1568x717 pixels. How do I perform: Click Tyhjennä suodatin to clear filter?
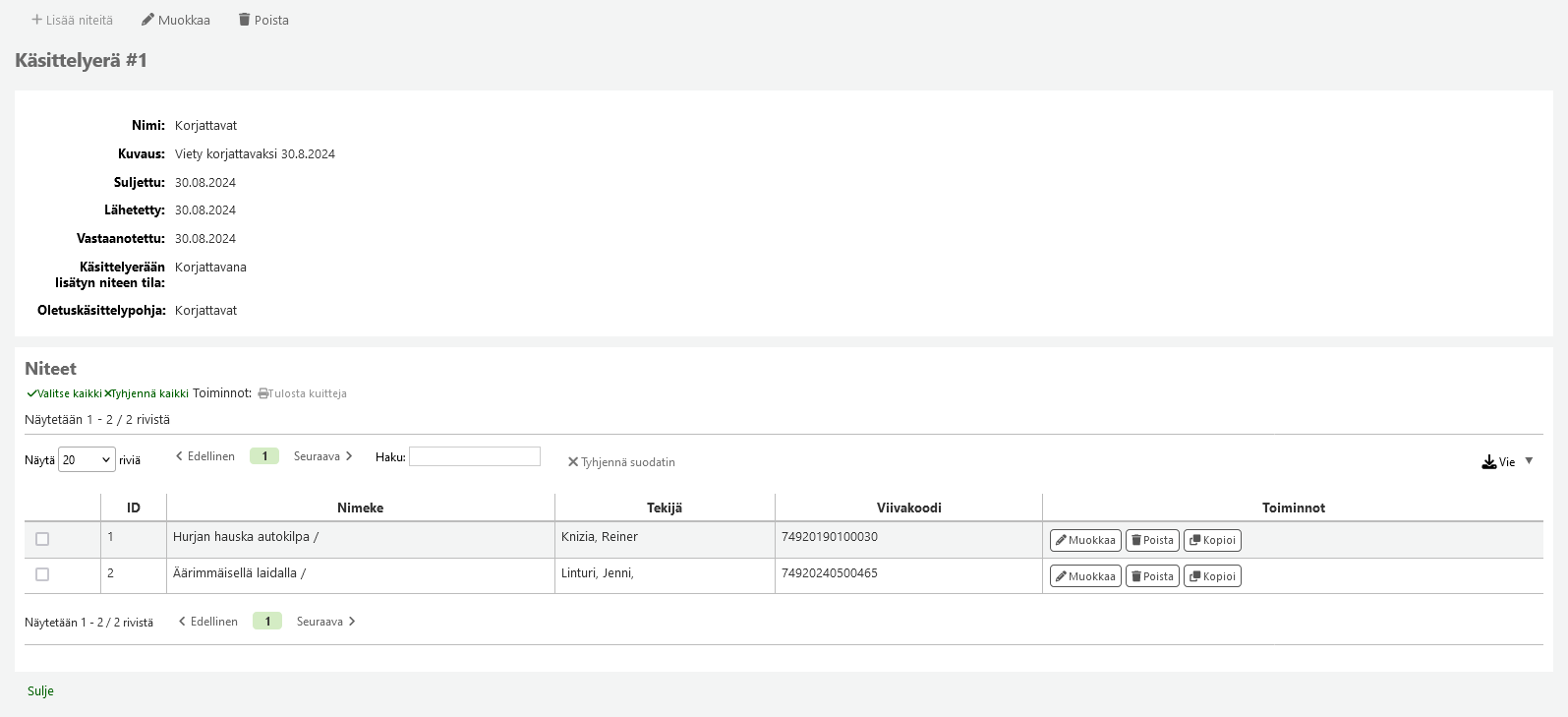621,462
